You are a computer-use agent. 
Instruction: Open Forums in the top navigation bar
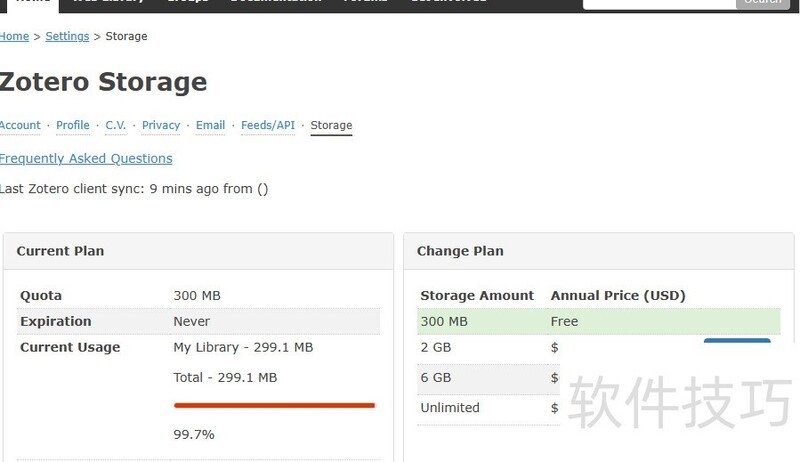click(x=365, y=2)
